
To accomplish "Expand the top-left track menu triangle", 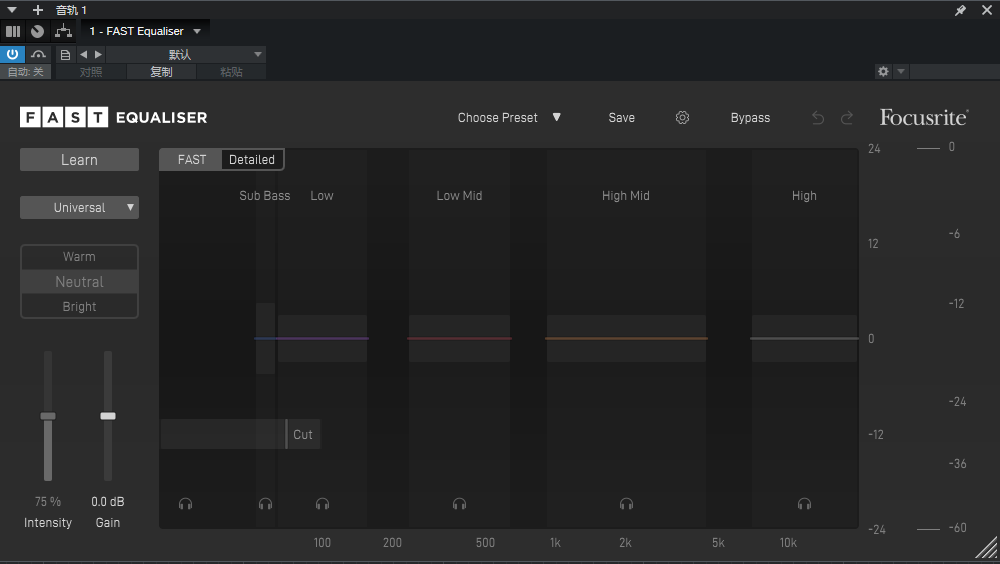I will pyautogui.click(x=11, y=10).
